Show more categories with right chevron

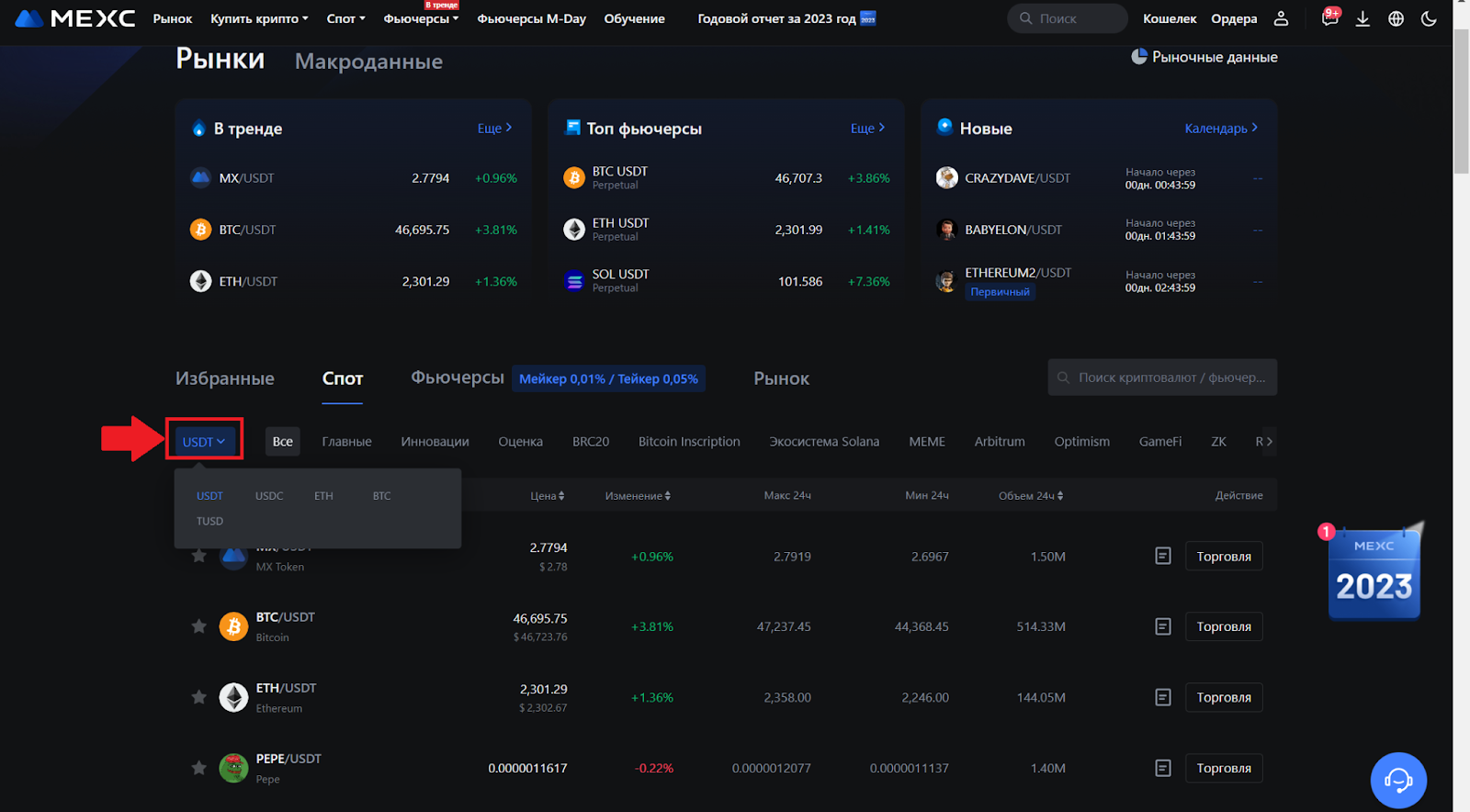click(1270, 442)
